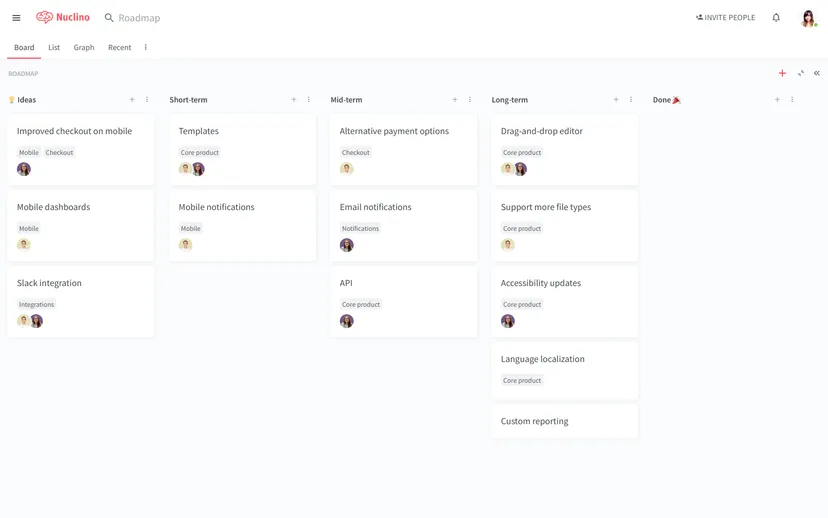This screenshot has width=828, height=518.
Task: Click the Ideas column heading
Action: 22,100
